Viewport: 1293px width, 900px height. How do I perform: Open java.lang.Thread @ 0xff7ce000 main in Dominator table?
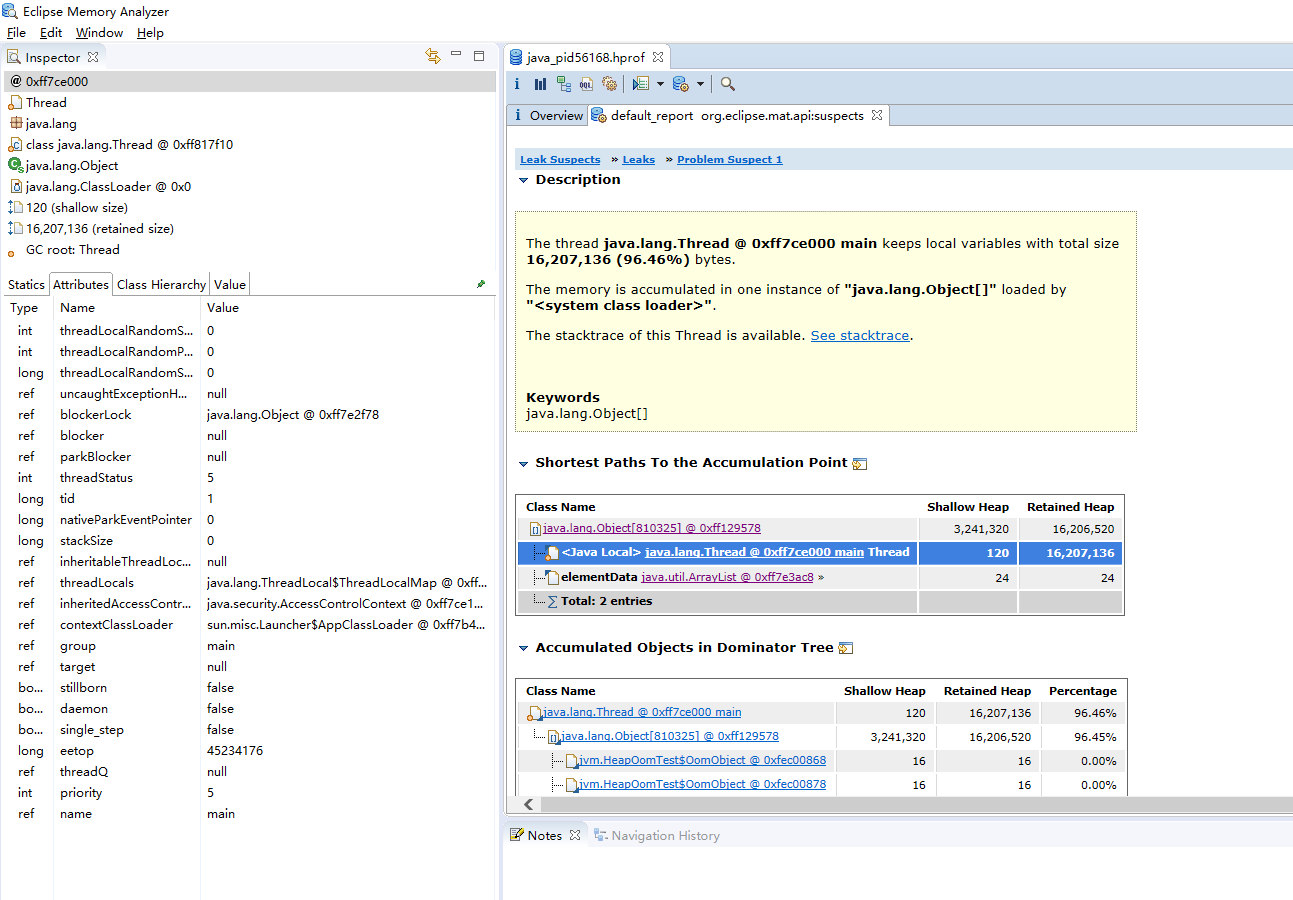point(642,712)
